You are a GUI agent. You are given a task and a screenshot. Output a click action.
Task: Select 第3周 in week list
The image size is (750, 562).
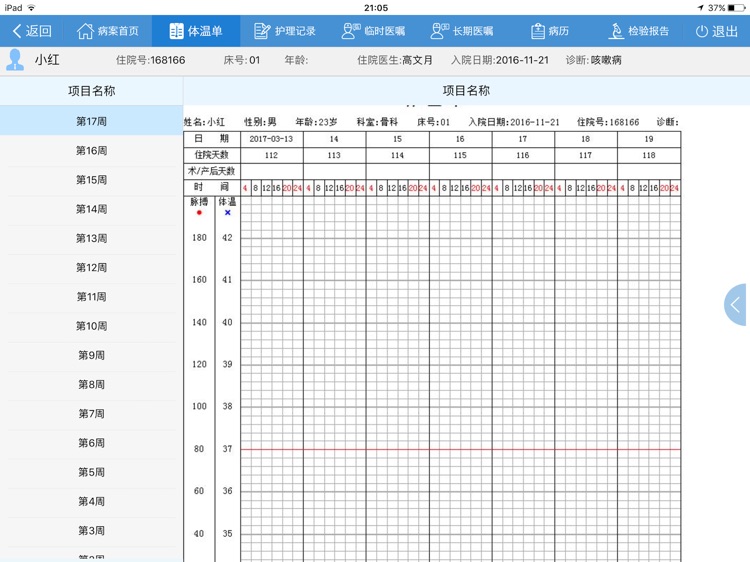(91, 530)
